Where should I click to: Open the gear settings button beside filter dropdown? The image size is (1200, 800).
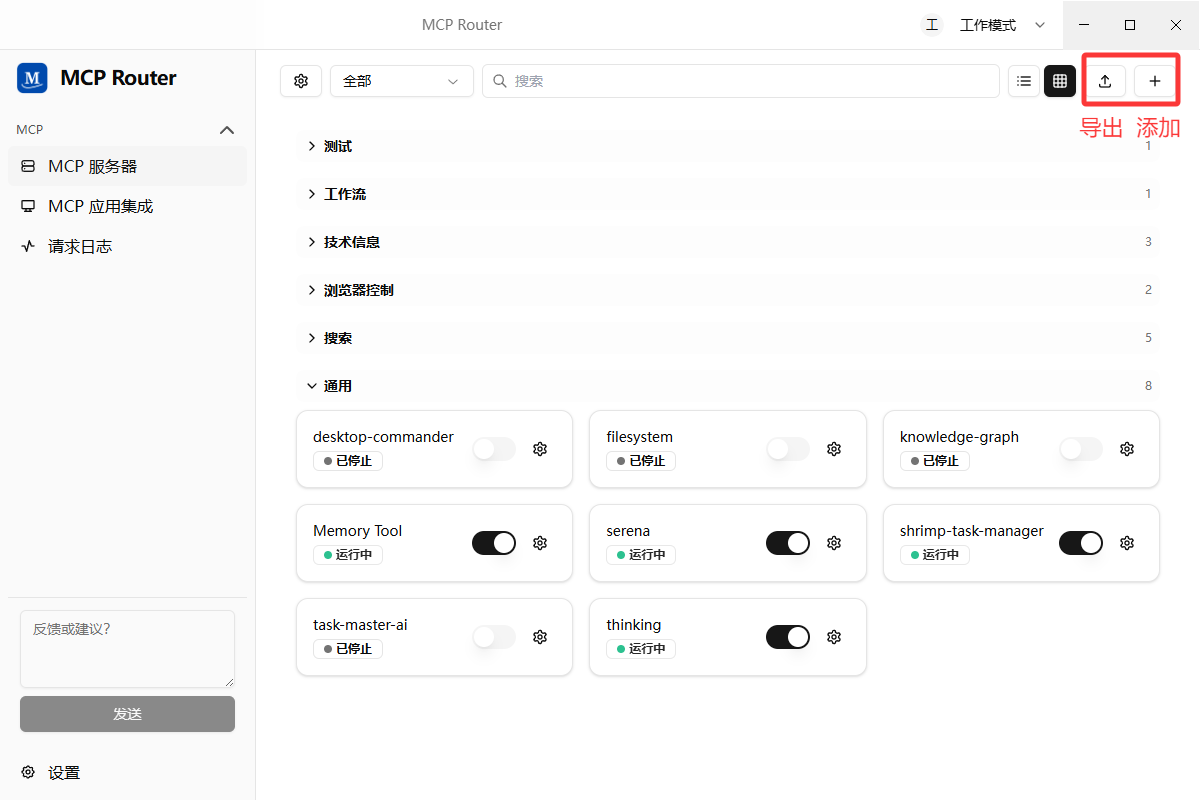301,81
